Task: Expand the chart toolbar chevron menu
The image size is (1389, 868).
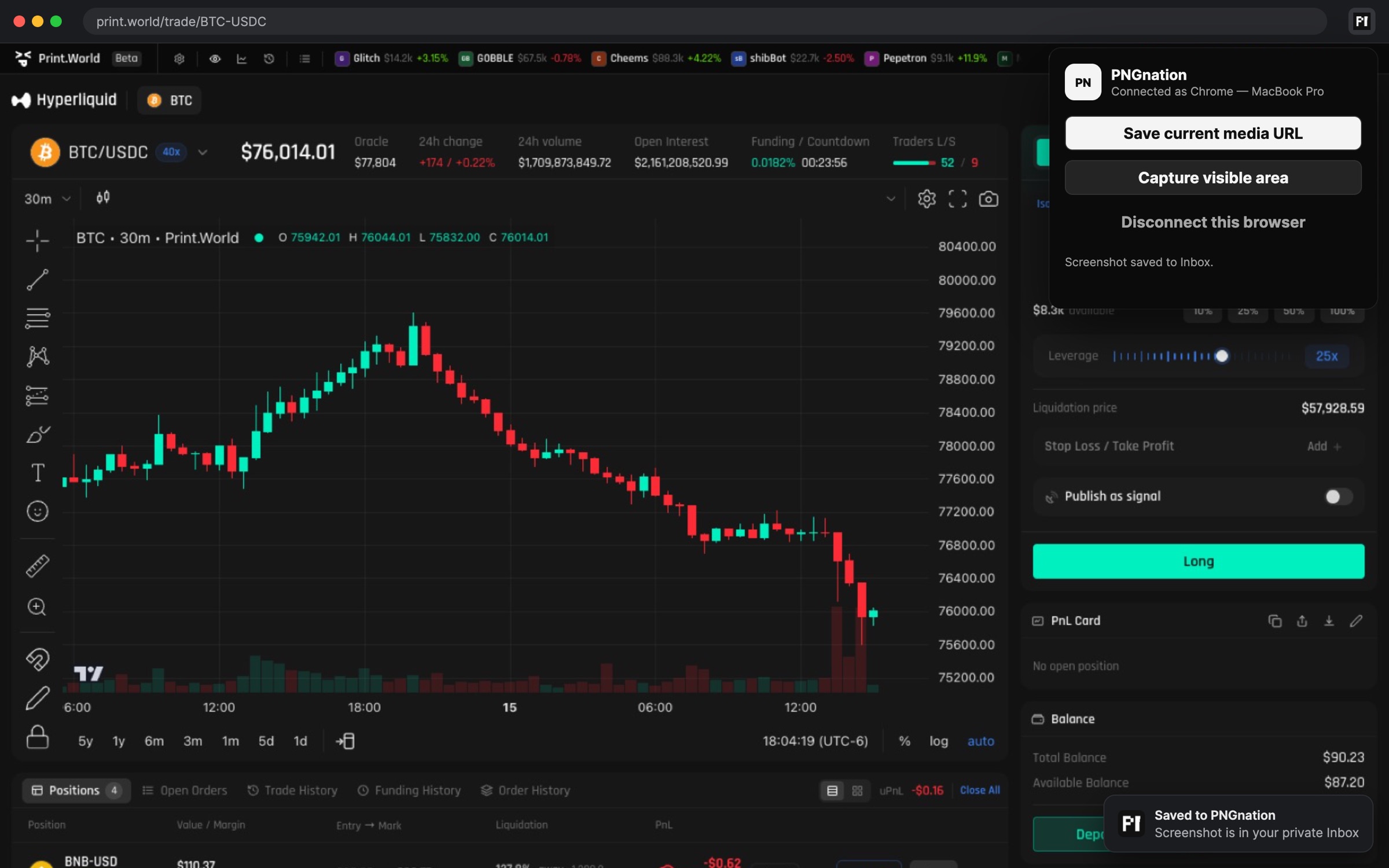Action: click(891, 198)
